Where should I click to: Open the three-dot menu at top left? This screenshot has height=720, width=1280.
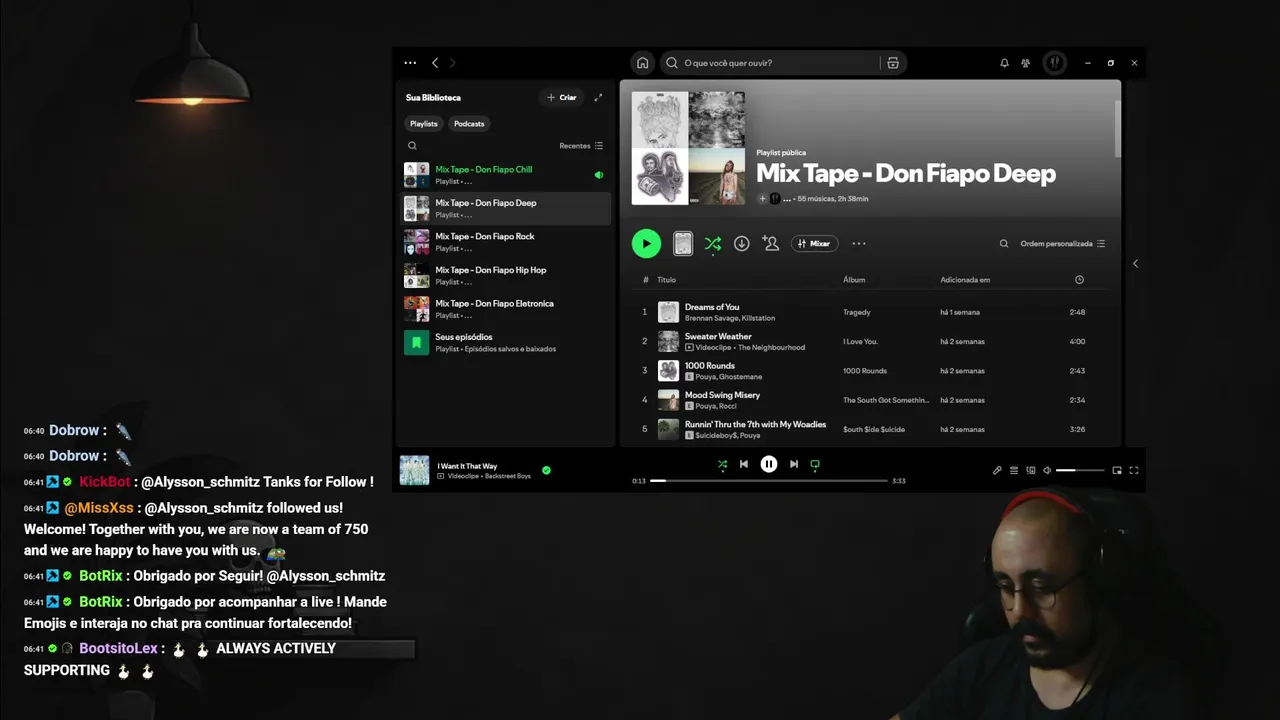410,63
